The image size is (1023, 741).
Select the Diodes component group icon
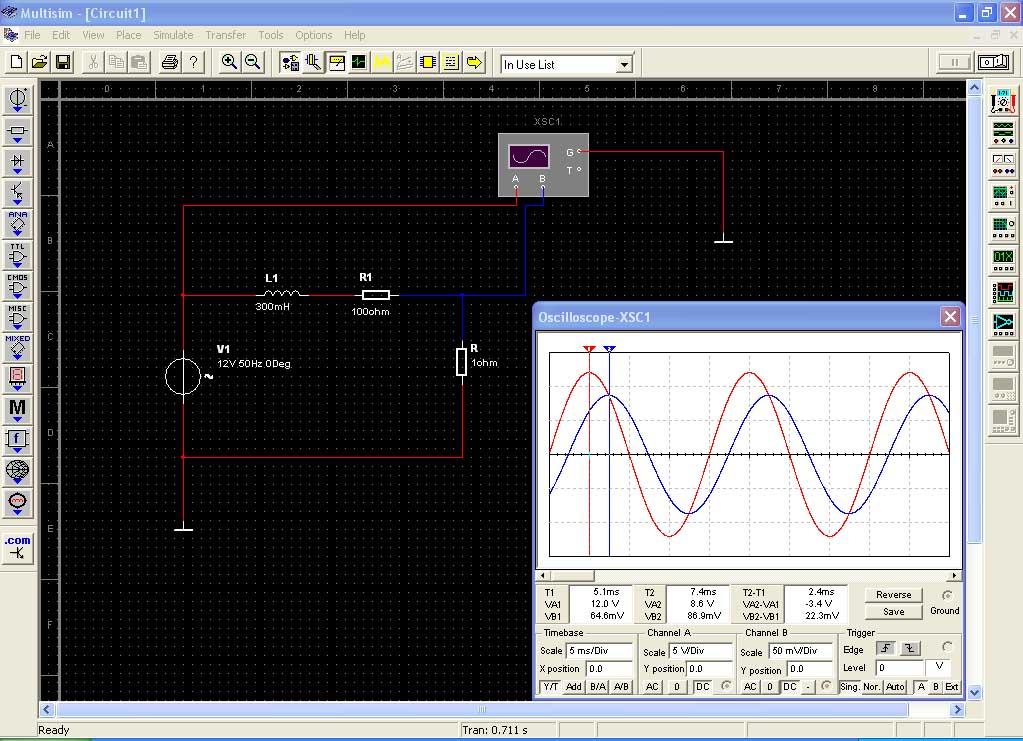(x=18, y=162)
